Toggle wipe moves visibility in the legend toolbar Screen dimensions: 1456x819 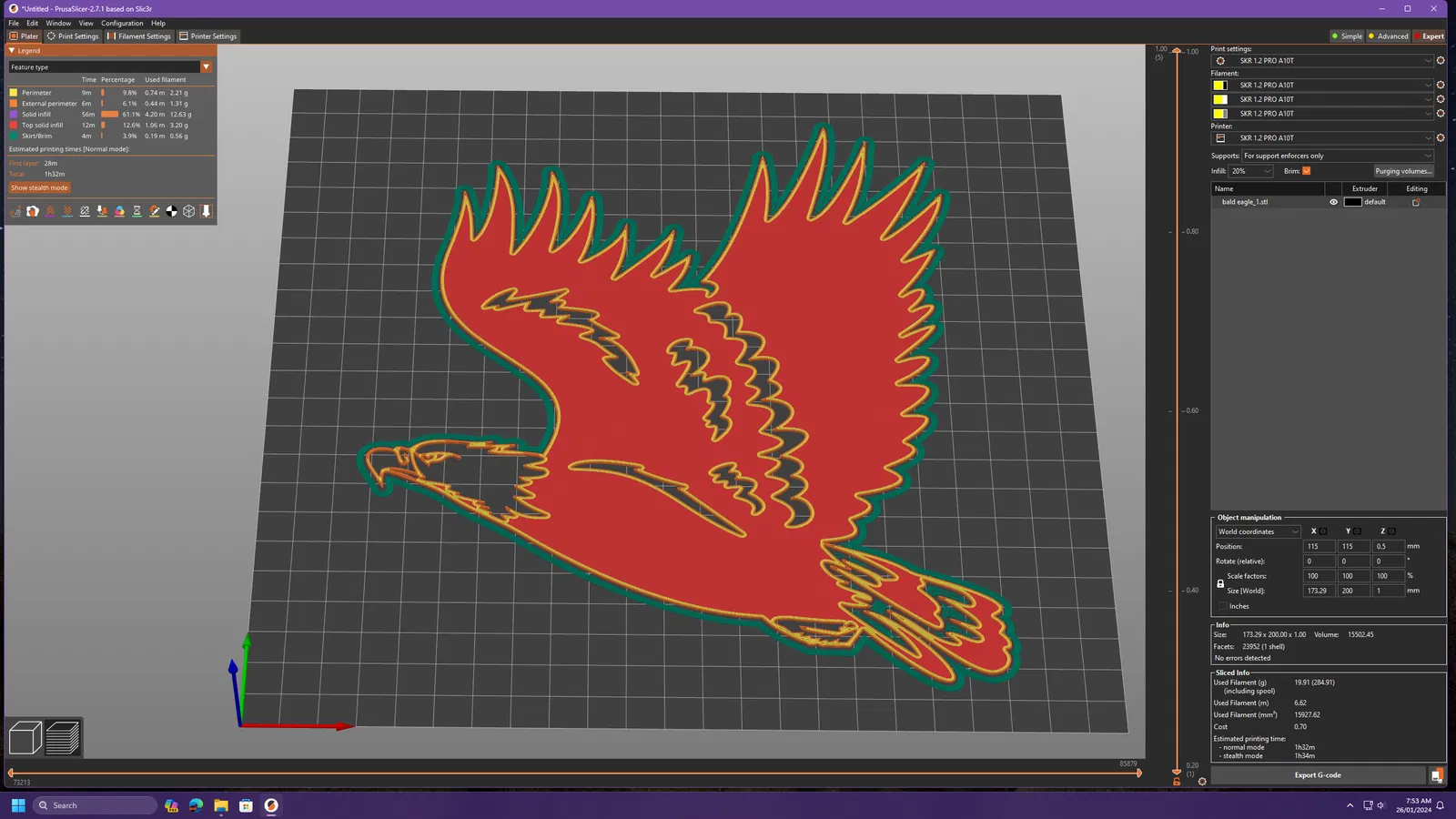coord(33,211)
